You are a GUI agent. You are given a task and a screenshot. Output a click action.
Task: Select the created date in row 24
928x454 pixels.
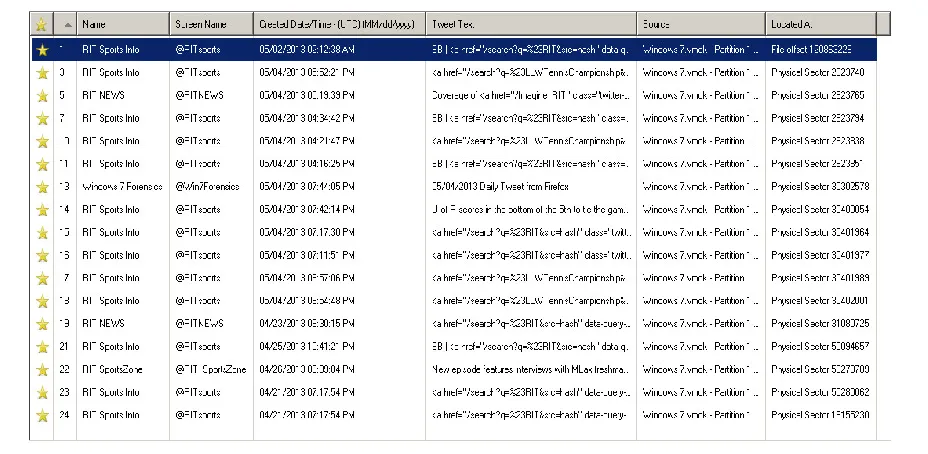click(307, 415)
